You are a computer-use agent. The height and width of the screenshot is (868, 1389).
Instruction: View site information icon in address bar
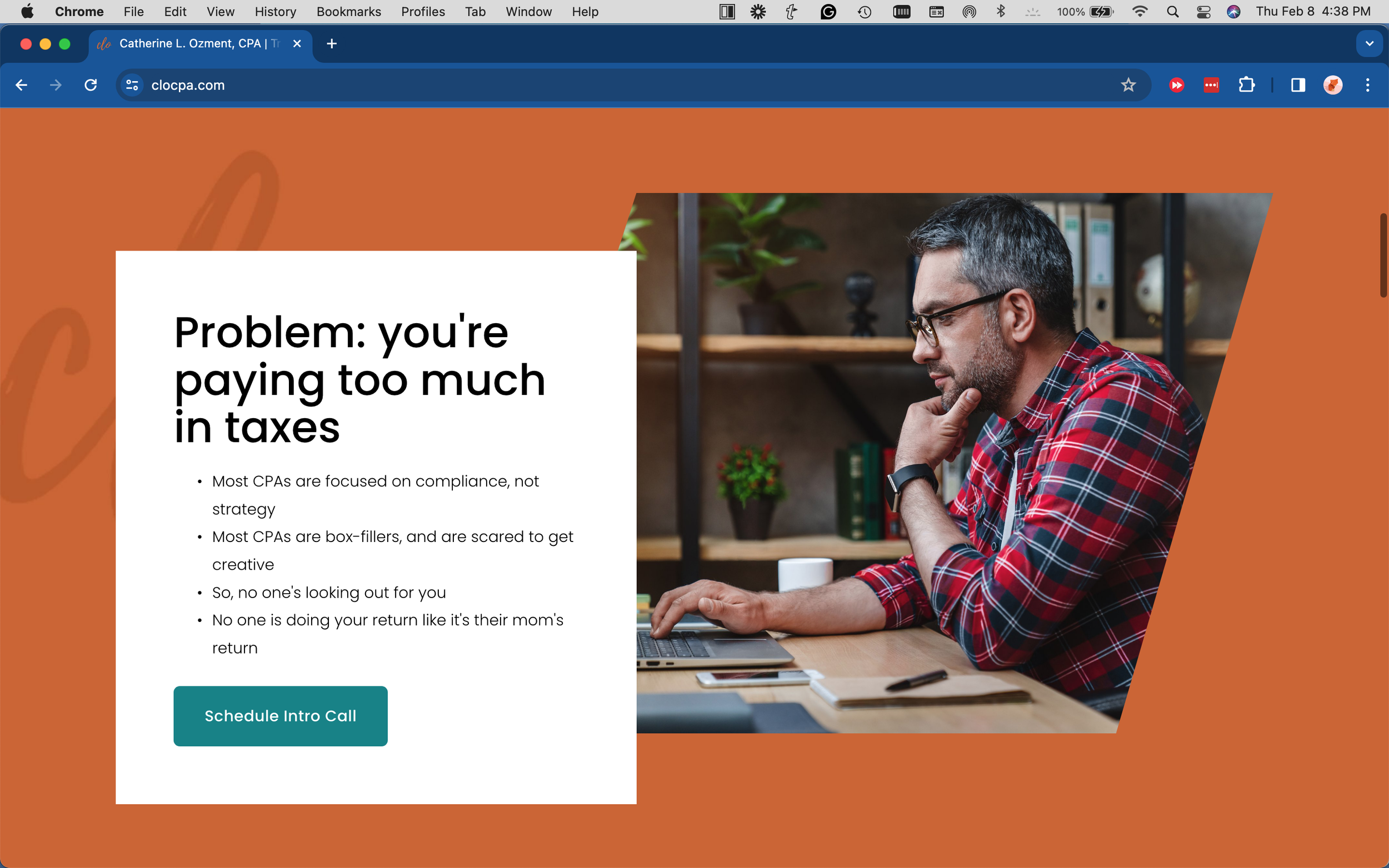[132, 85]
